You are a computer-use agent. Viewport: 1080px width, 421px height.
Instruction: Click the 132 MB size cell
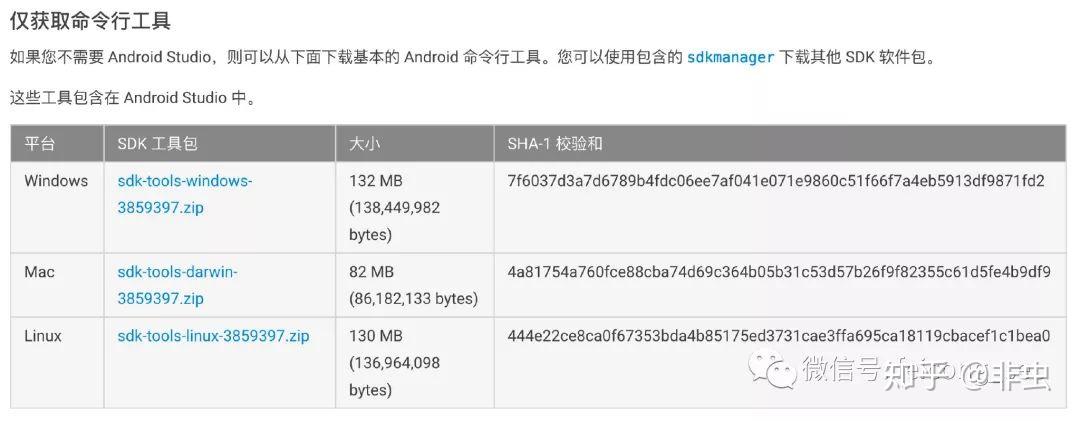(376, 181)
